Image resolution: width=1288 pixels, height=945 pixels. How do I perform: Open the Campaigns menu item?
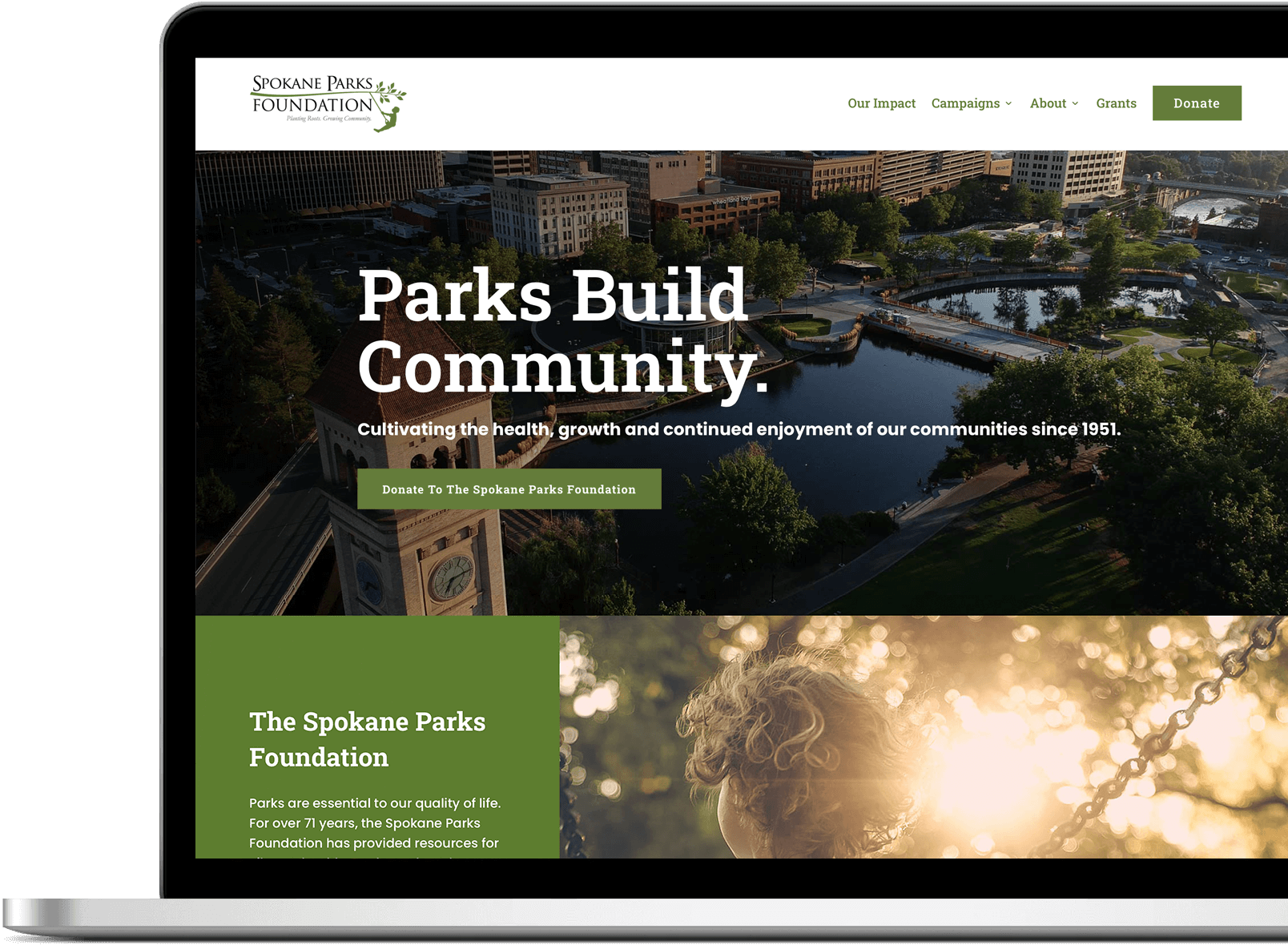(x=965, y=103)
